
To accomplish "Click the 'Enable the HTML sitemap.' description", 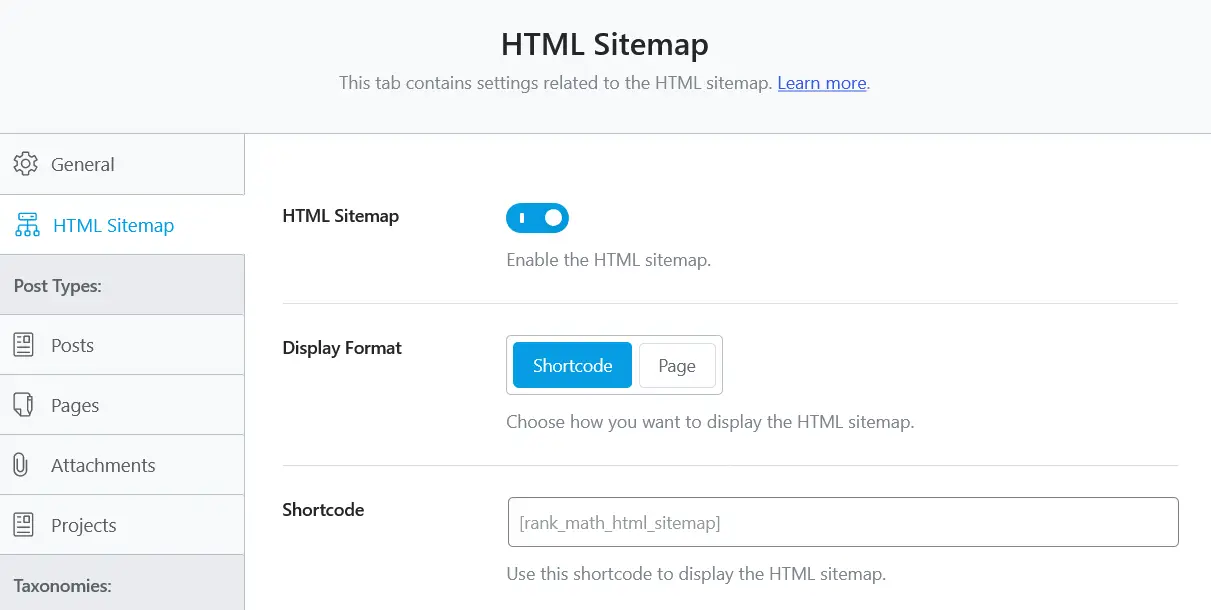I will [608, 260].
